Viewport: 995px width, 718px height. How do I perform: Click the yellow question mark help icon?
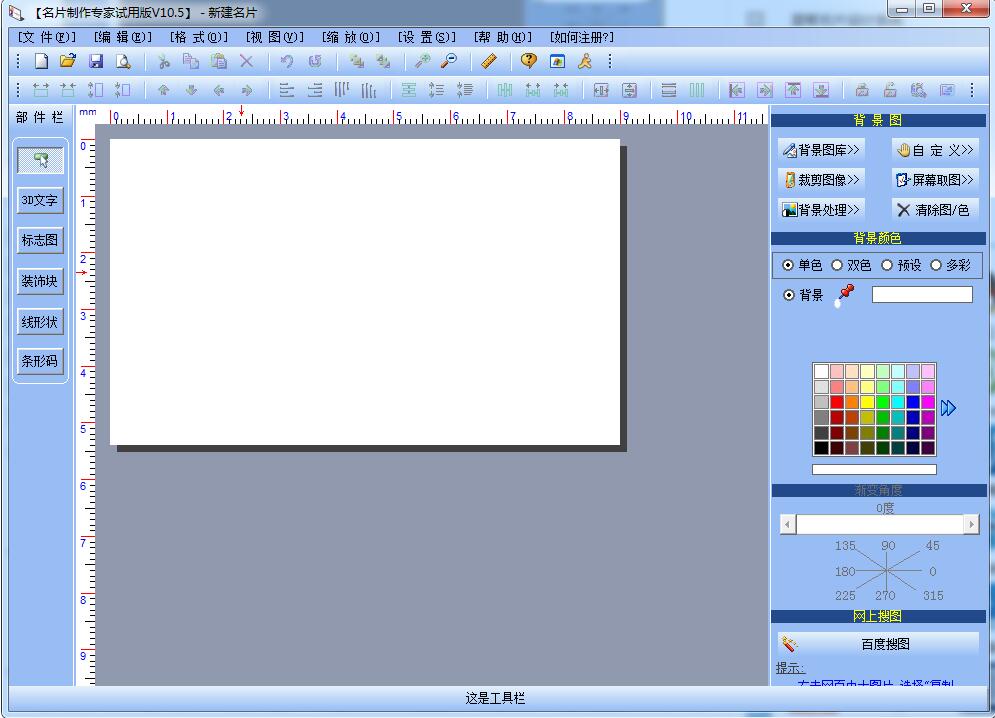[529, 61]
